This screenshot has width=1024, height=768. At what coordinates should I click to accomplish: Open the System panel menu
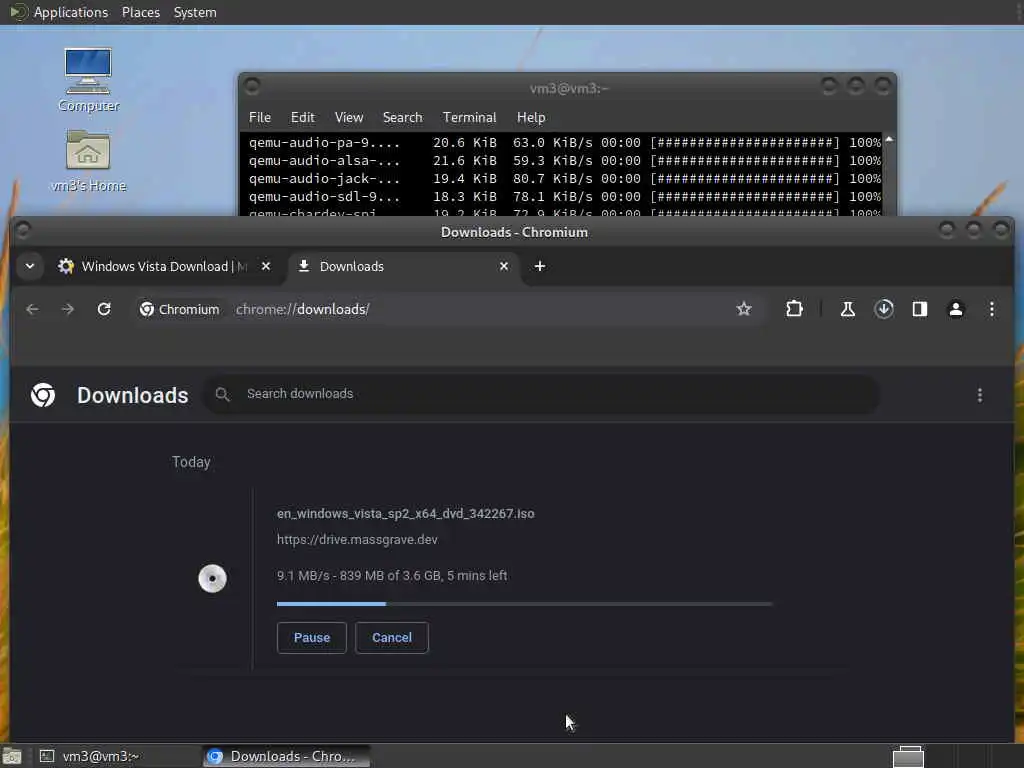tap(195, 12)
